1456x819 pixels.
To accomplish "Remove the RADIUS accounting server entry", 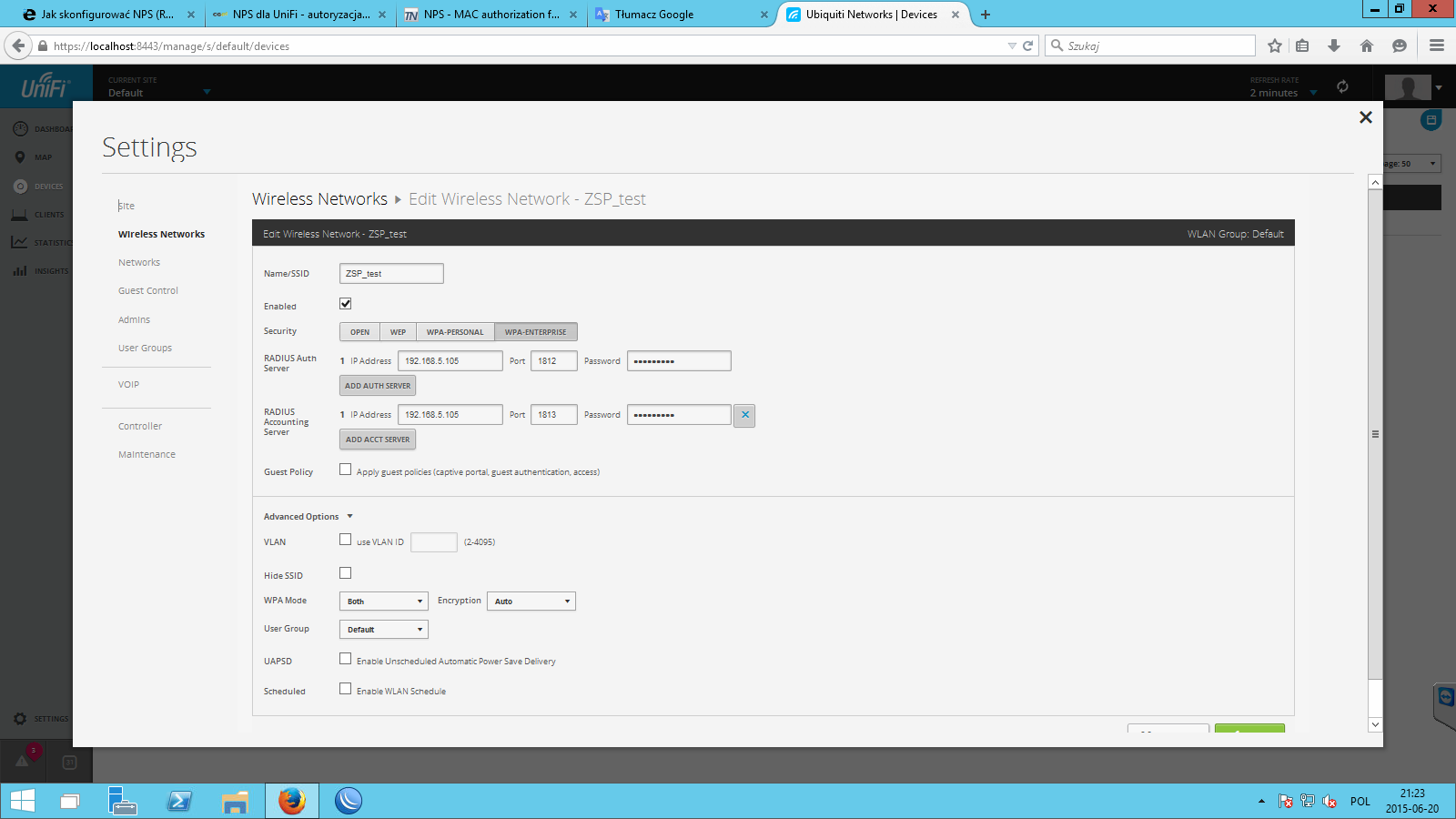I will click(744, 415).
